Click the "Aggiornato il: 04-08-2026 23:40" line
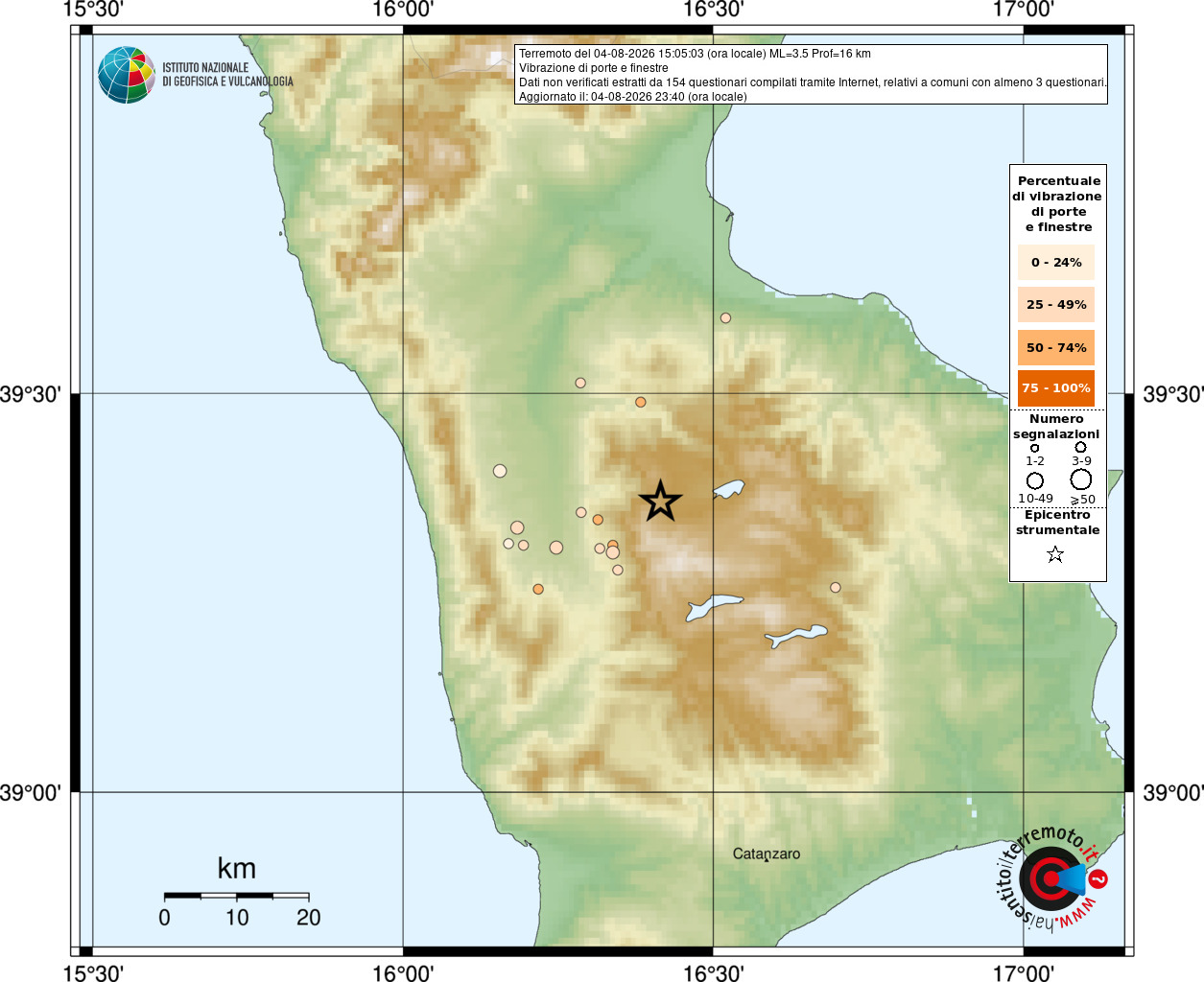Image resolution: width=1204 pixels, height=982 pixels. [x=632, y=97]
